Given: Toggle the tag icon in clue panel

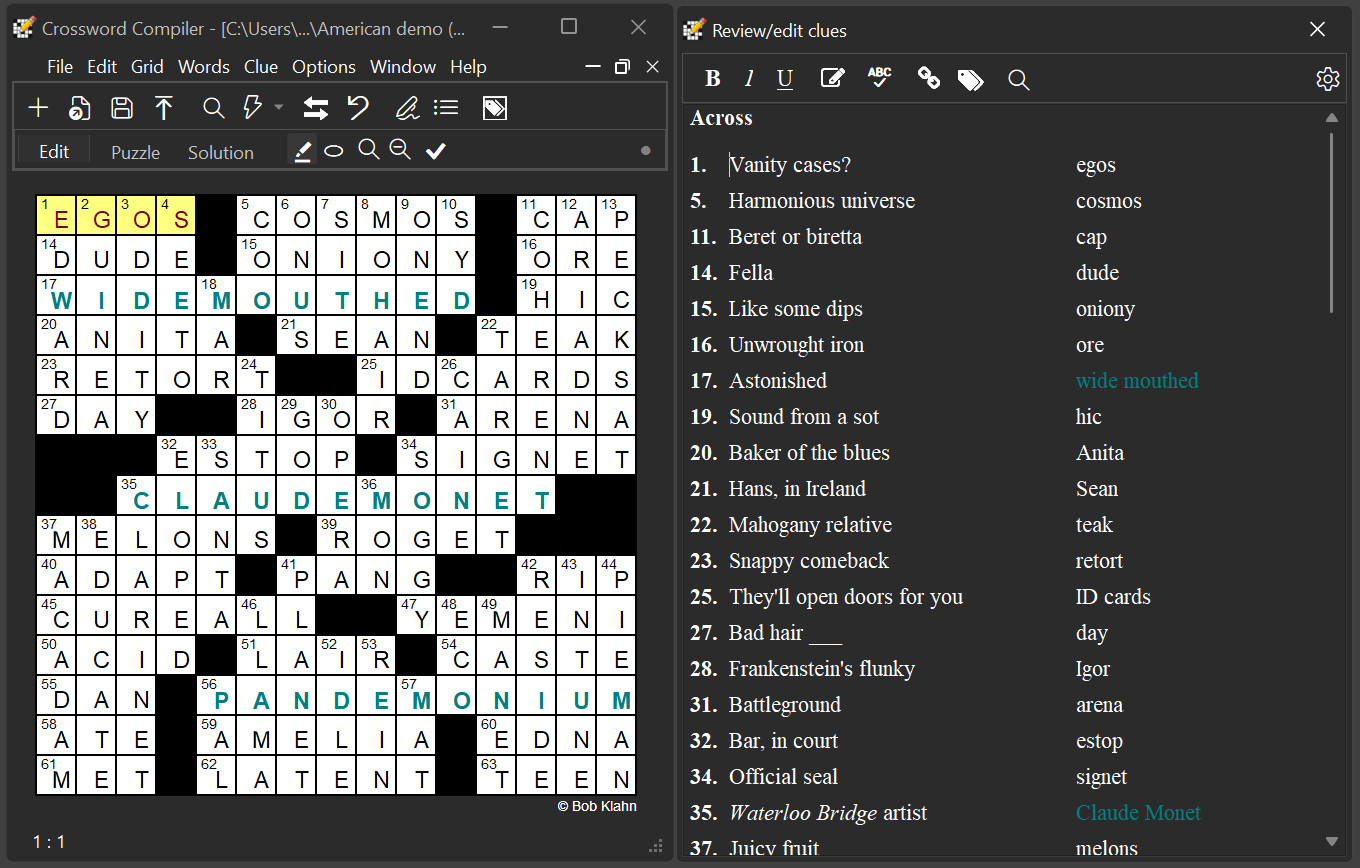Looking at the screenshot, I should [969, 78].
